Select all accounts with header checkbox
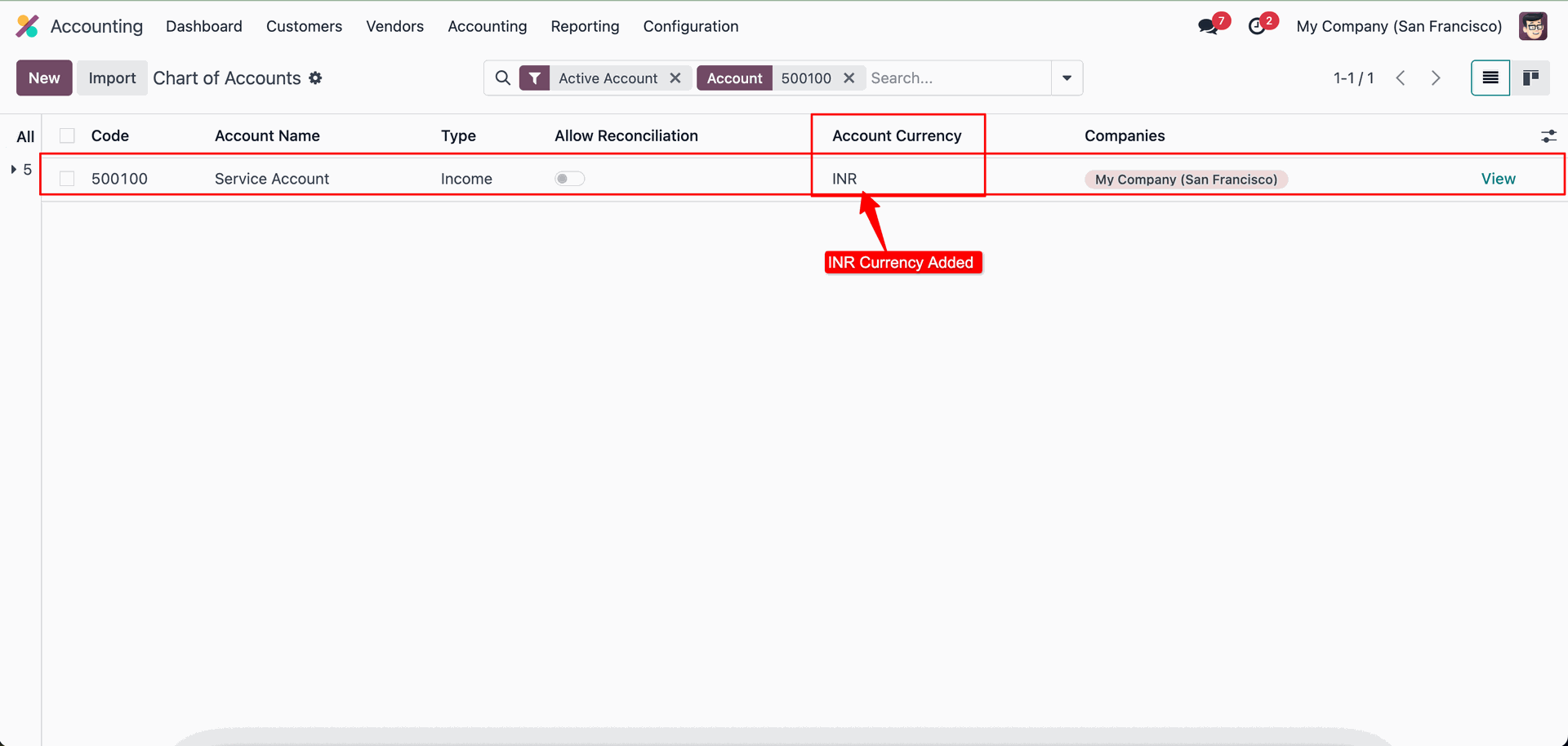 point(67,135)
